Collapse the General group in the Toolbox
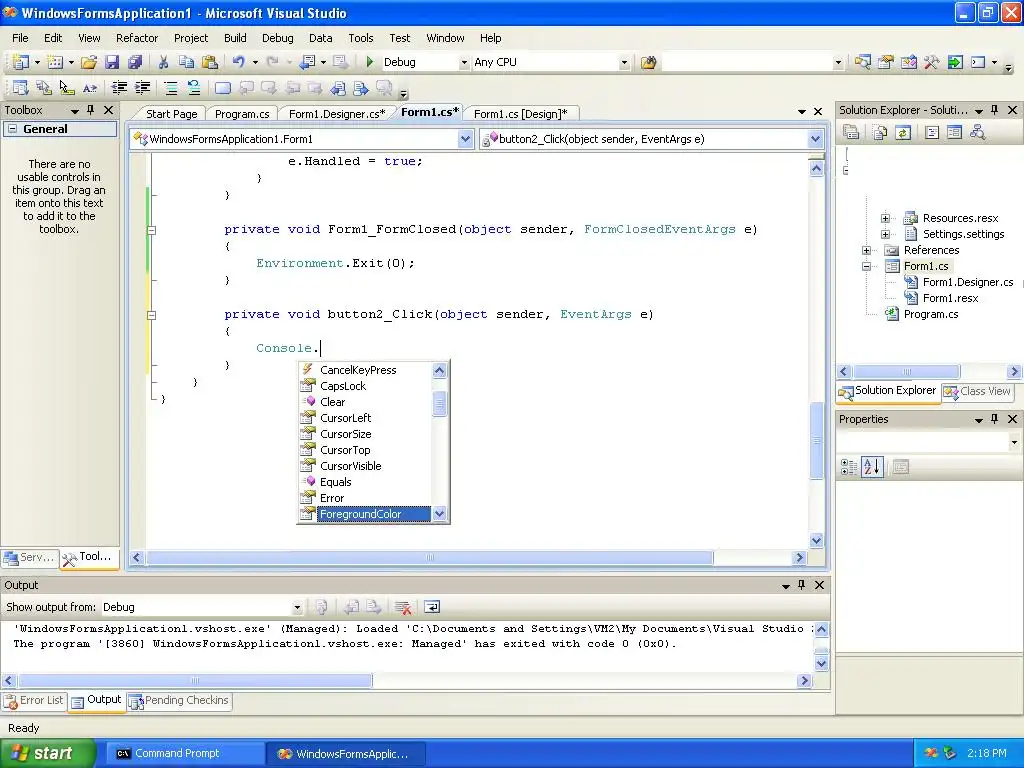Image resolution: width=1024 pixels, height=768 pixels. point(12,129)
